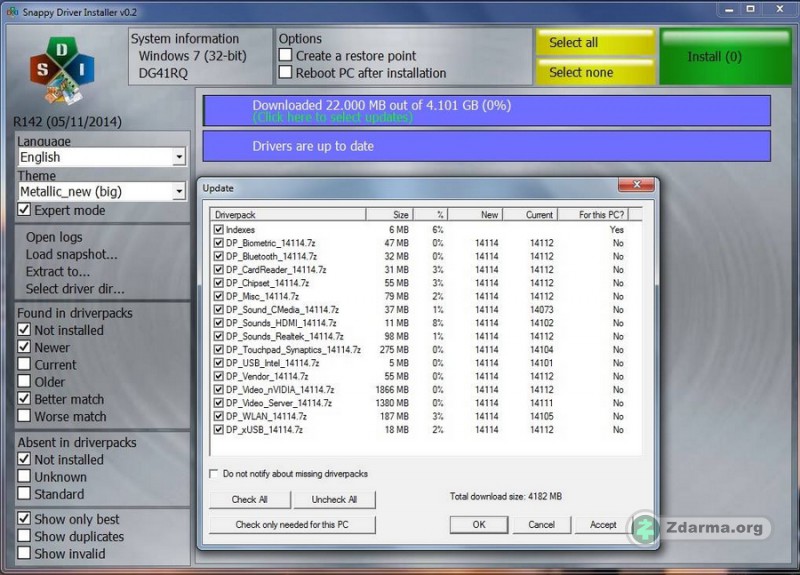Confirm Update dialog with OK
This screenshot has height=575, width=800.
point(479,524)
